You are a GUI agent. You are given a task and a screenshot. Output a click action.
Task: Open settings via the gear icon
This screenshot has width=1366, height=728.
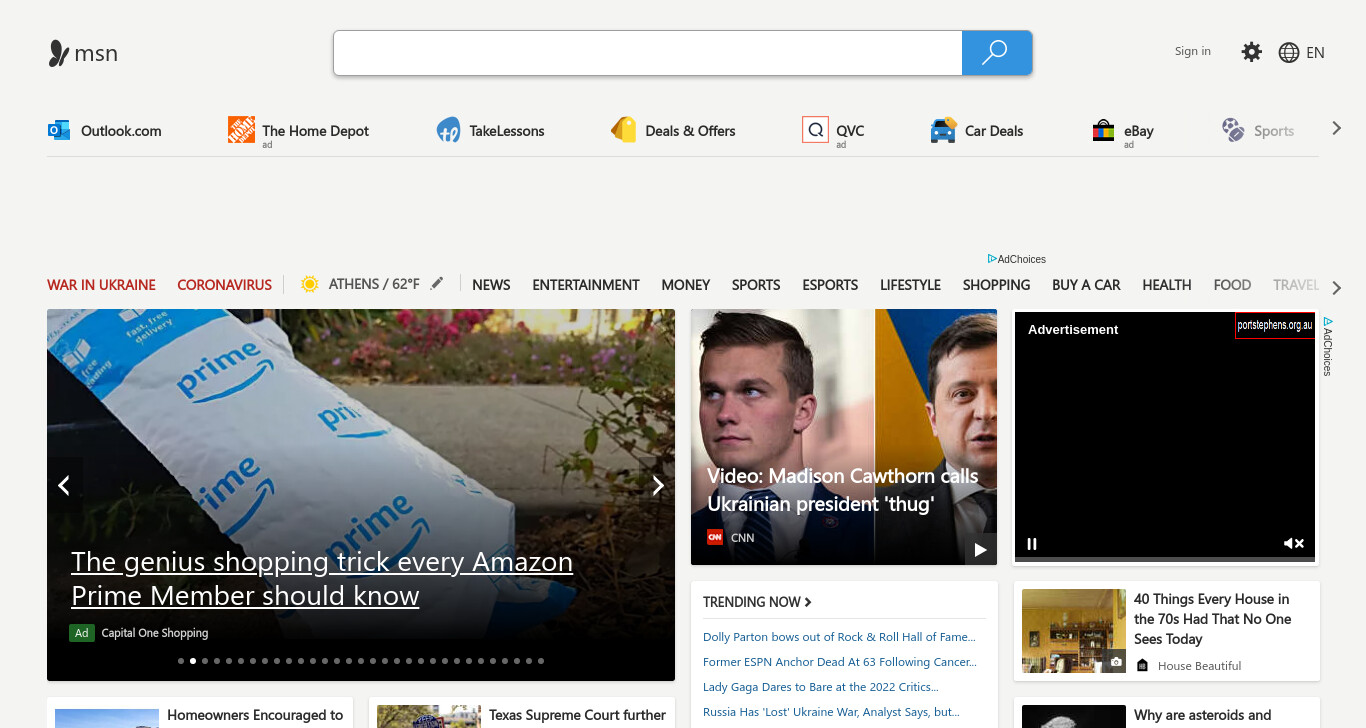pyautogui.click(x=1251, y=52)
